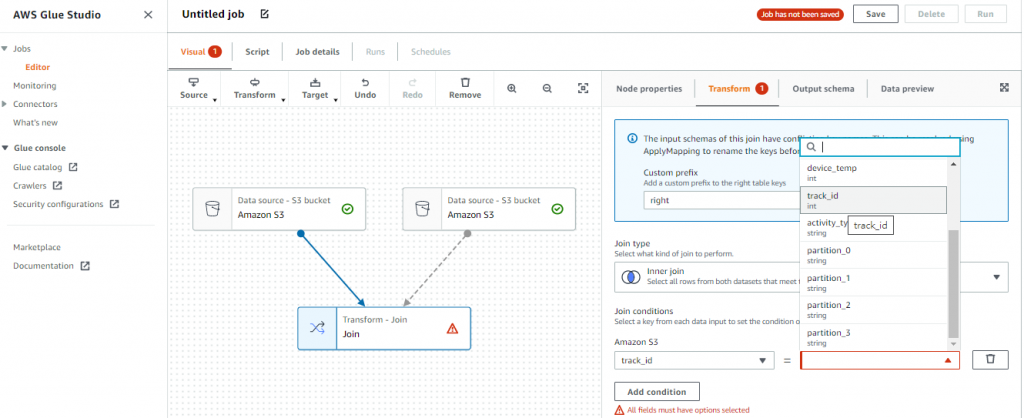
Task: Fit the graph to view
Action: (x=583, y=88)
